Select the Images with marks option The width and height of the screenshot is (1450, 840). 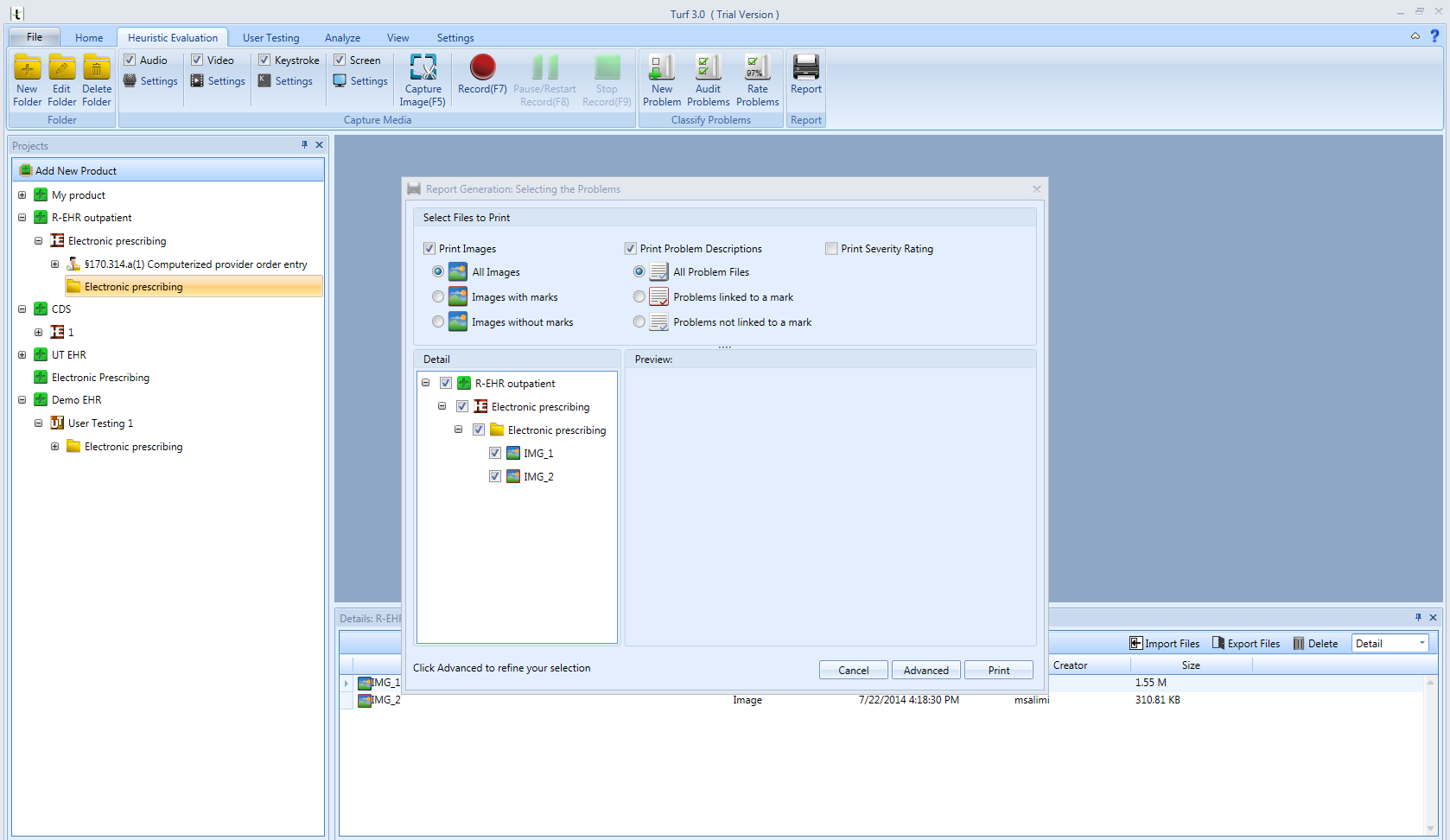[x=438, y=297]
